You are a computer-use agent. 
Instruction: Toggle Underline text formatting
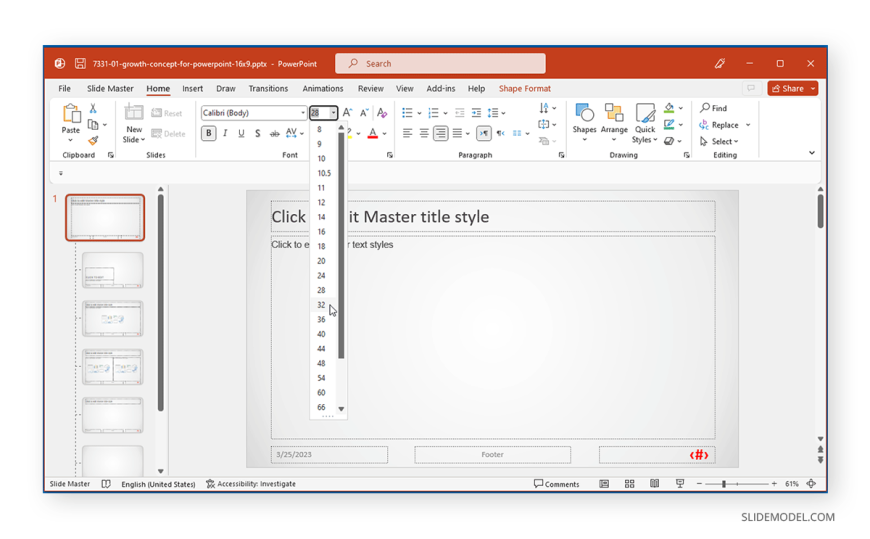(x=241, y=133)
